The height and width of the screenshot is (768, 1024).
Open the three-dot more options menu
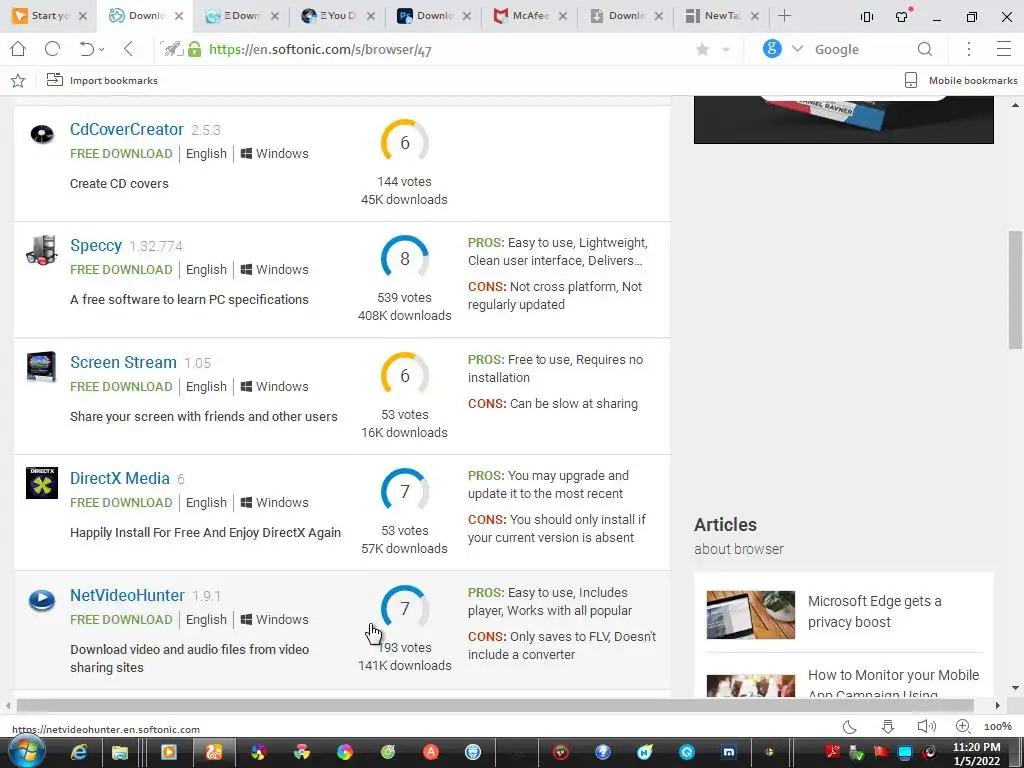coord(969,49)
